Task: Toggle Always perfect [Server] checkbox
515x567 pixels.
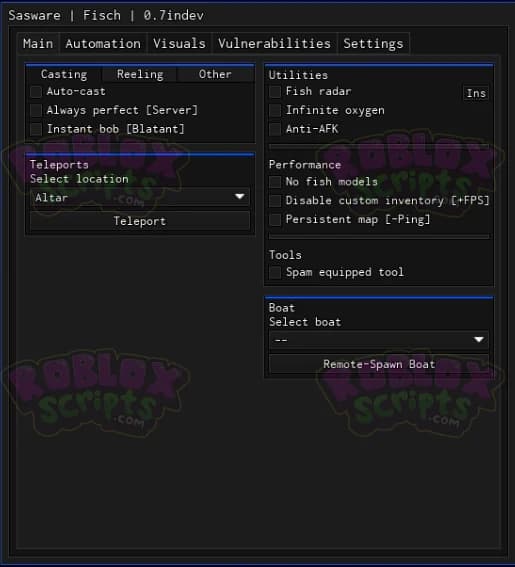Action: 36,110
